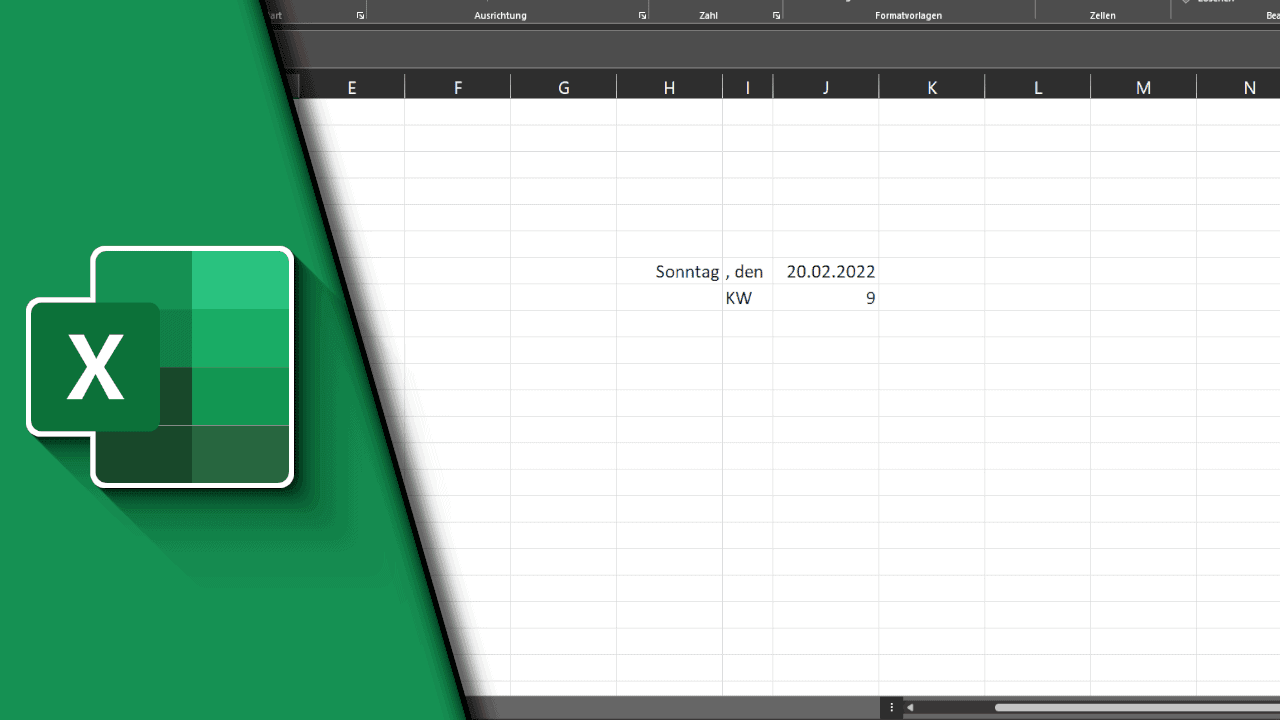The width and height of the screenshot is (1280, 720).
Task: Select the date cell "20.02.2022"
Action: (826, 271)
